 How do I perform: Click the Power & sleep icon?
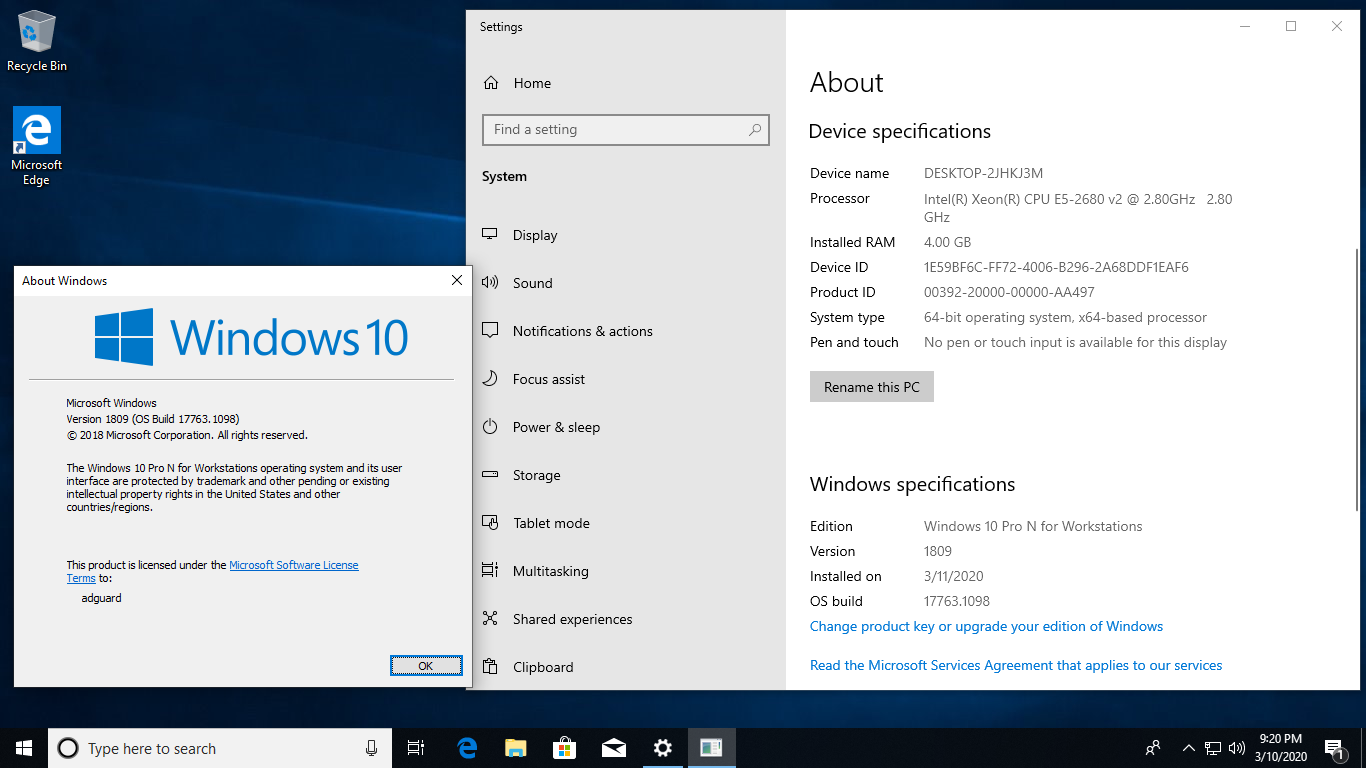(x=490, y=427)
